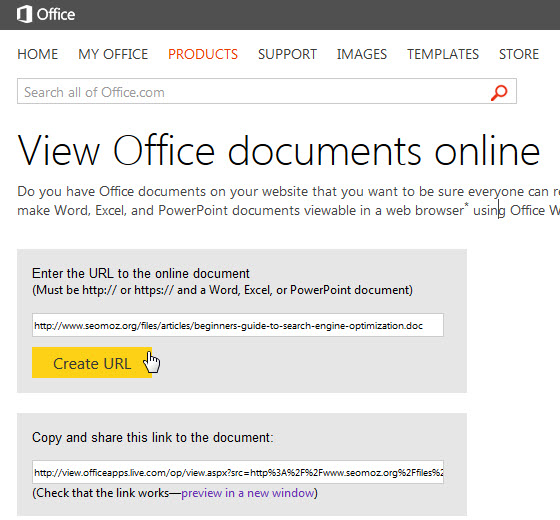Click the footnote asterisk after web browser
This screenshot has height=520, width=560.
point(466,205)
